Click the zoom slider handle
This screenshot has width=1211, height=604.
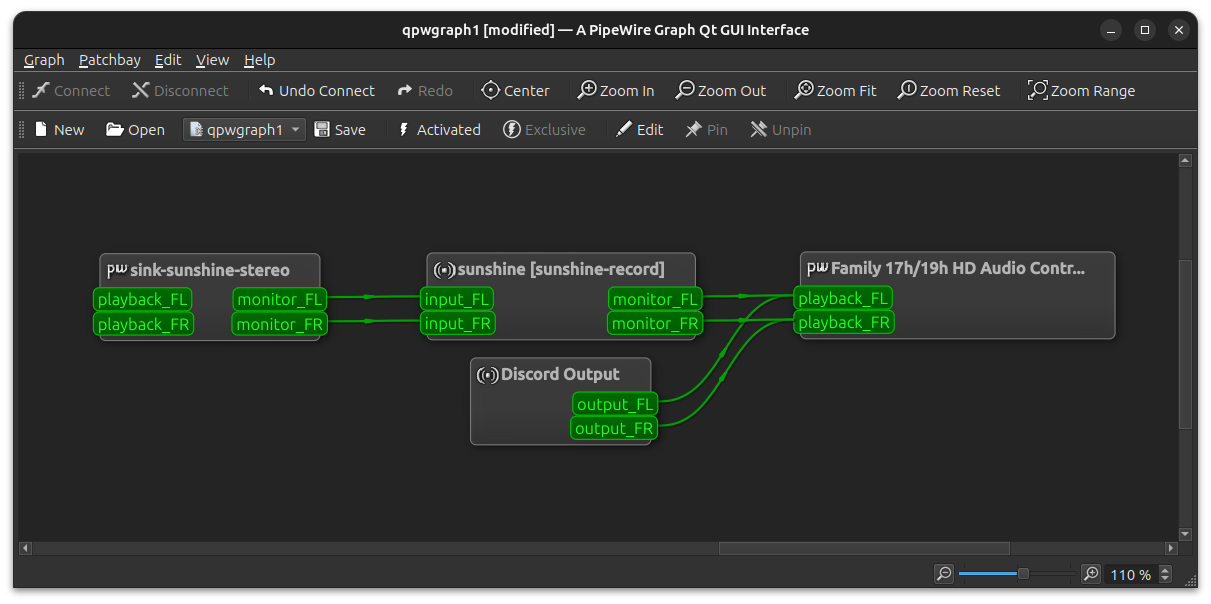click(x=1023, y=574)
